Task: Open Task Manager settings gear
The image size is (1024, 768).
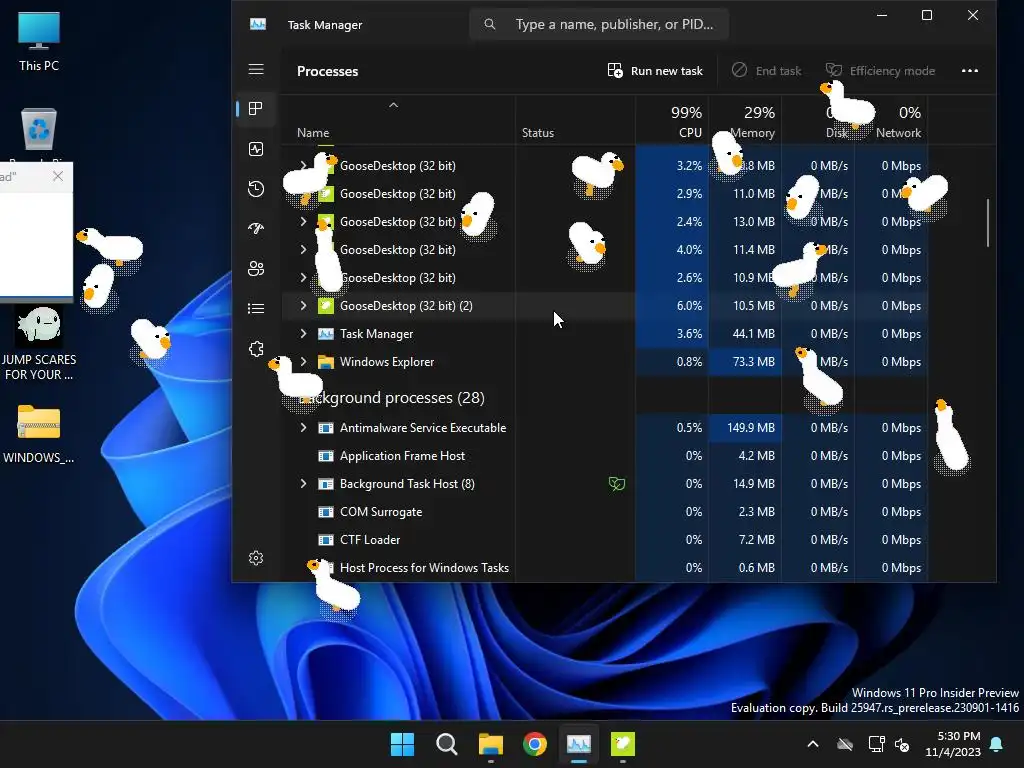Action: 256,558
